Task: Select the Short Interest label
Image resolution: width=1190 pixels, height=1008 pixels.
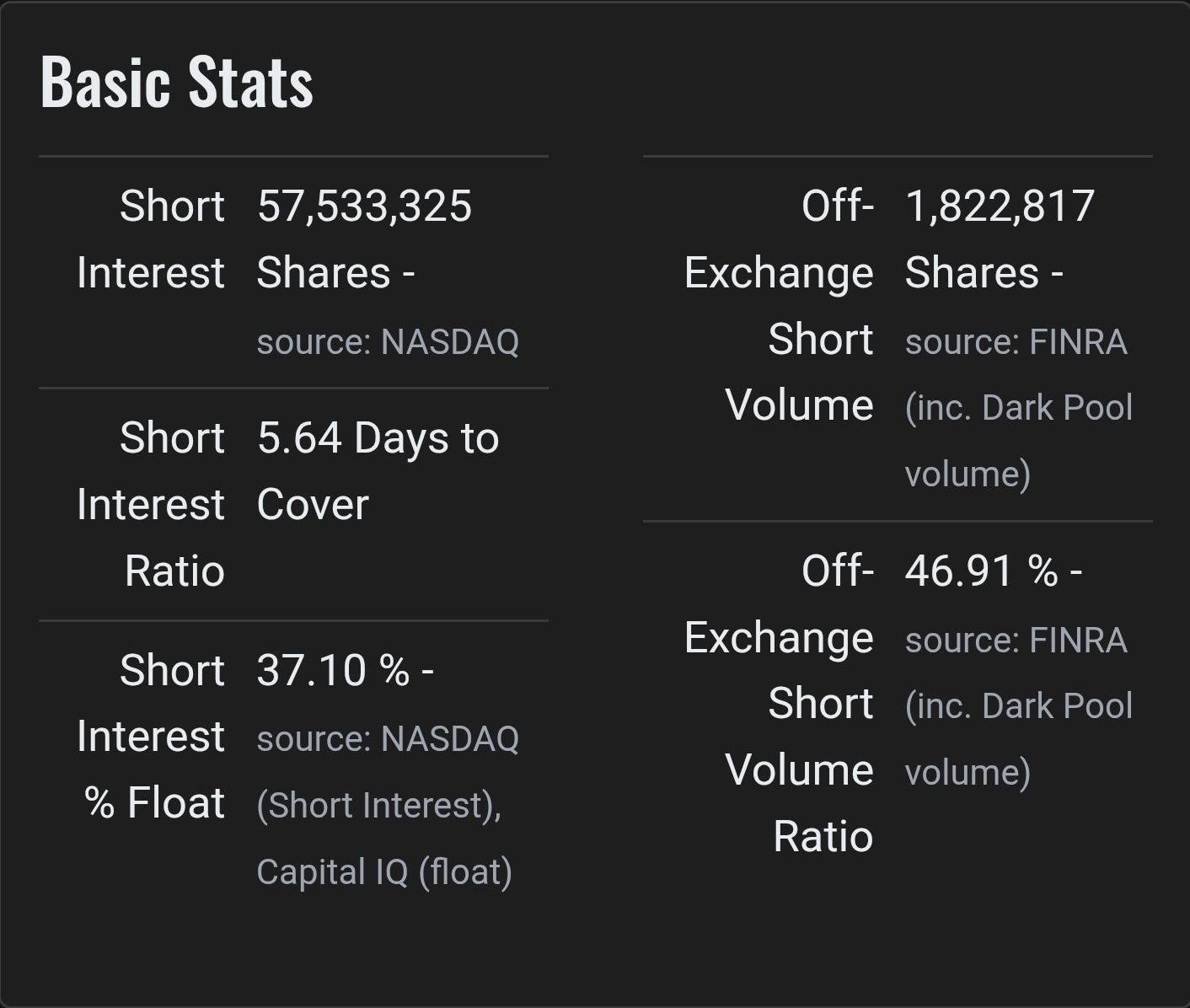Action: 151,239
